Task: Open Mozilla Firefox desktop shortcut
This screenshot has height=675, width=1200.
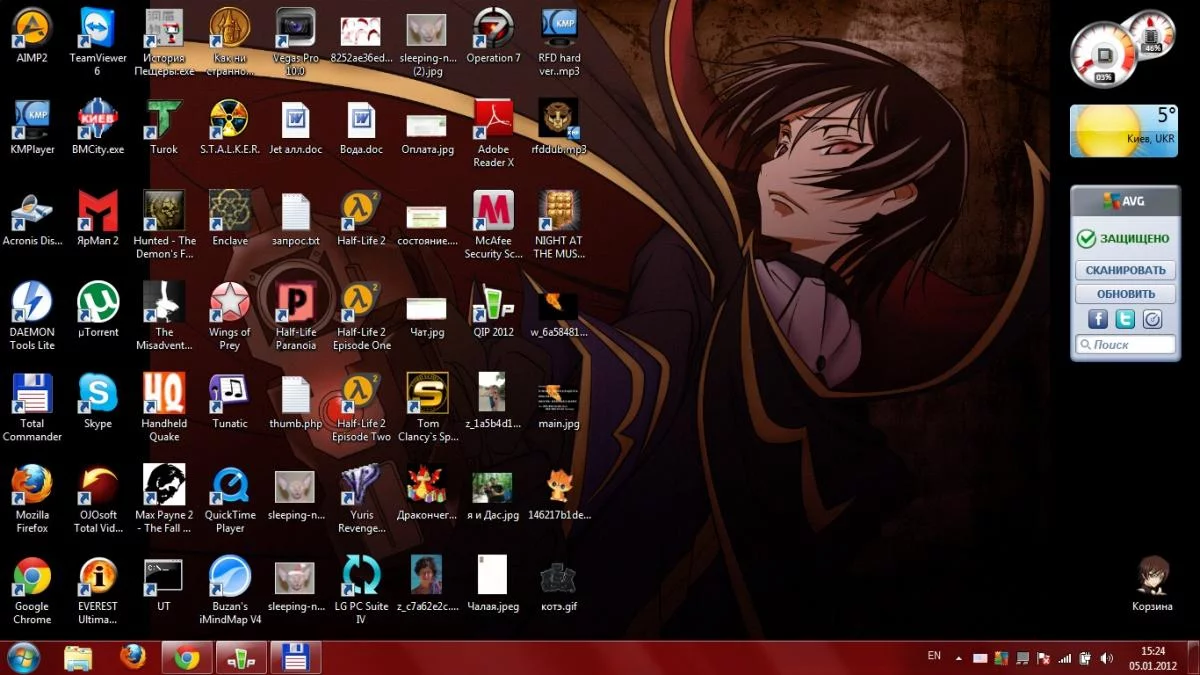Action: (x=32, y=499)
